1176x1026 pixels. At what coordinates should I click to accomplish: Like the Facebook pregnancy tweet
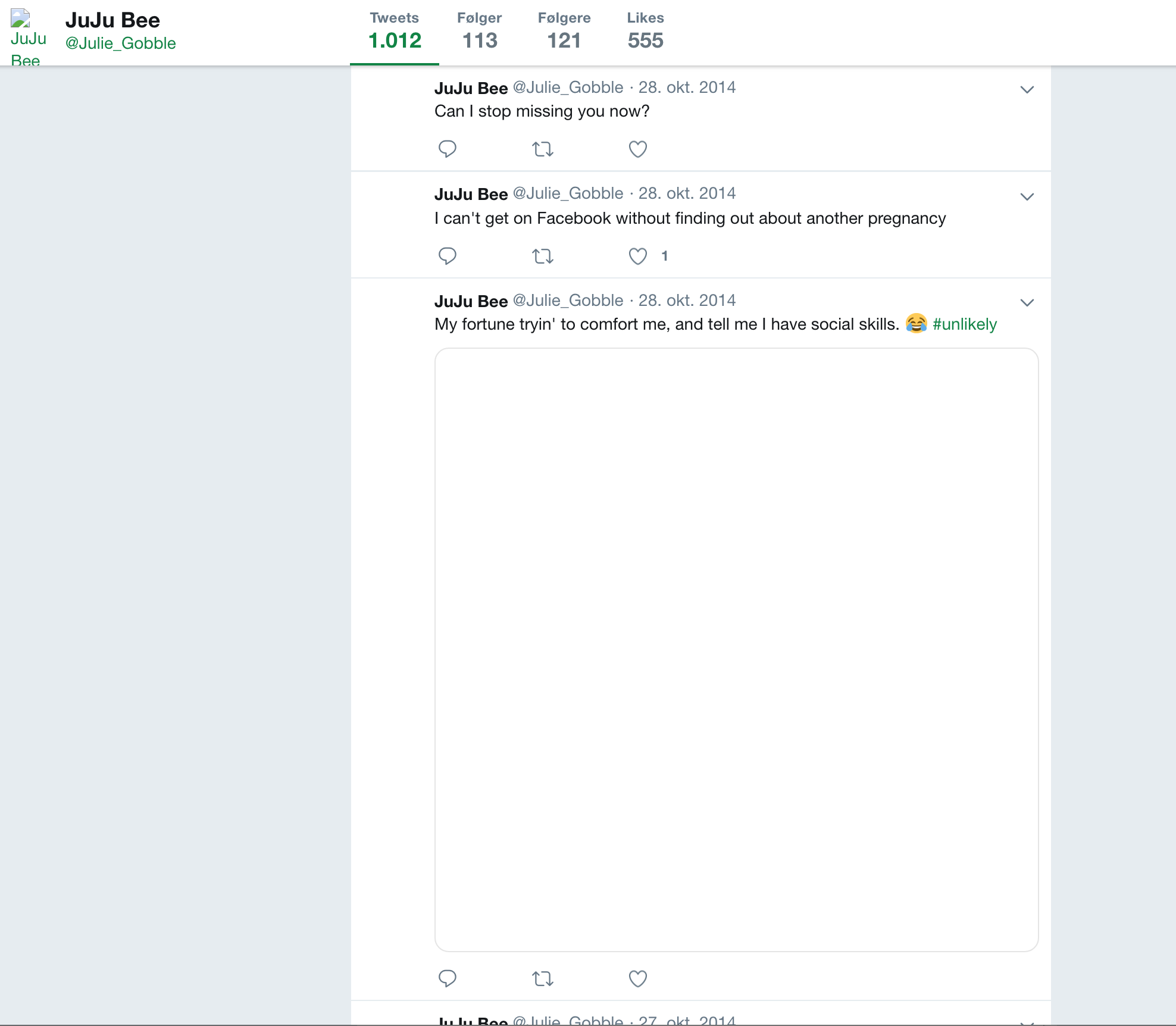(637, 256)
